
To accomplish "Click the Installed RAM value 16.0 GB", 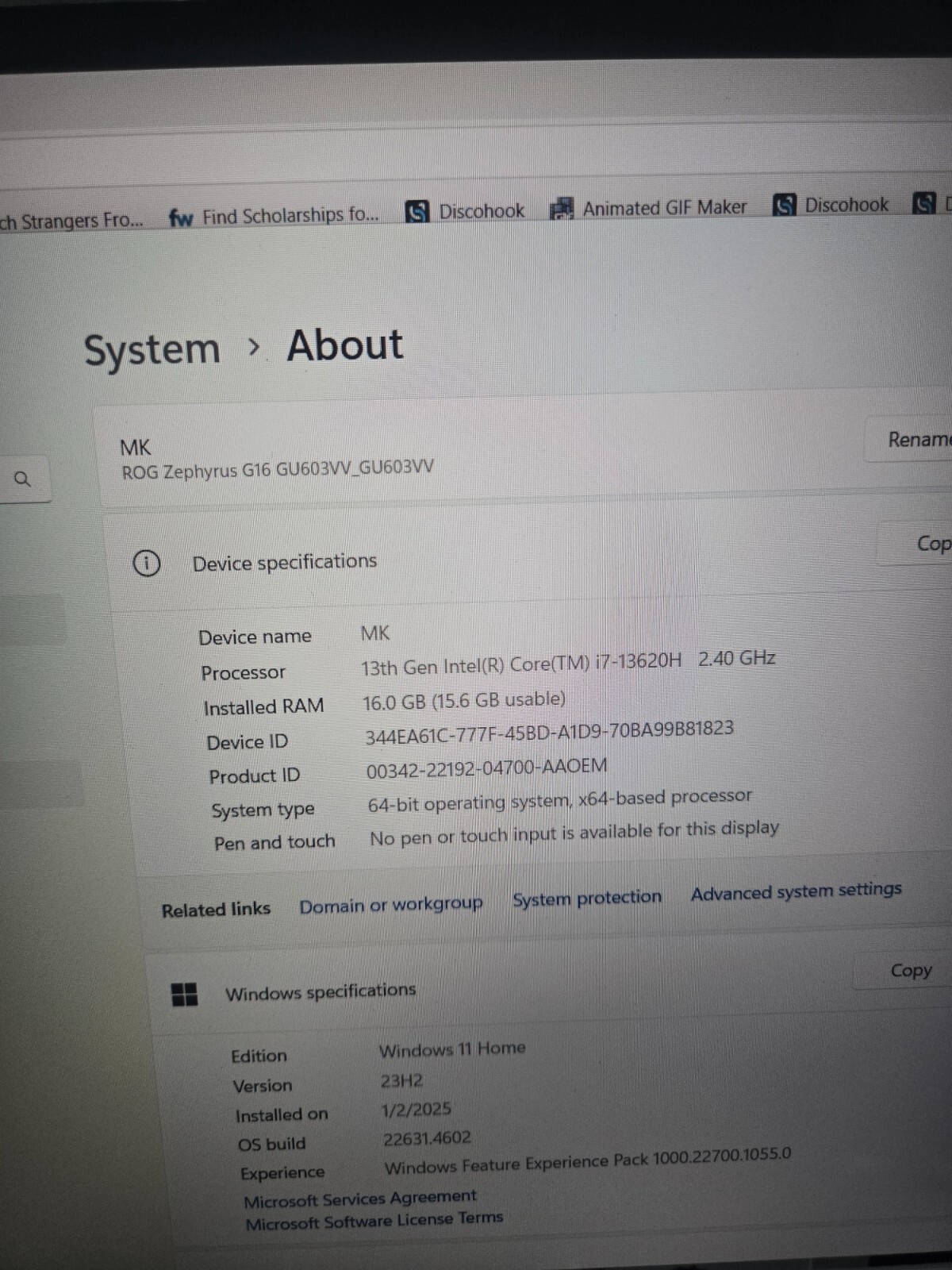I will 464,701.
